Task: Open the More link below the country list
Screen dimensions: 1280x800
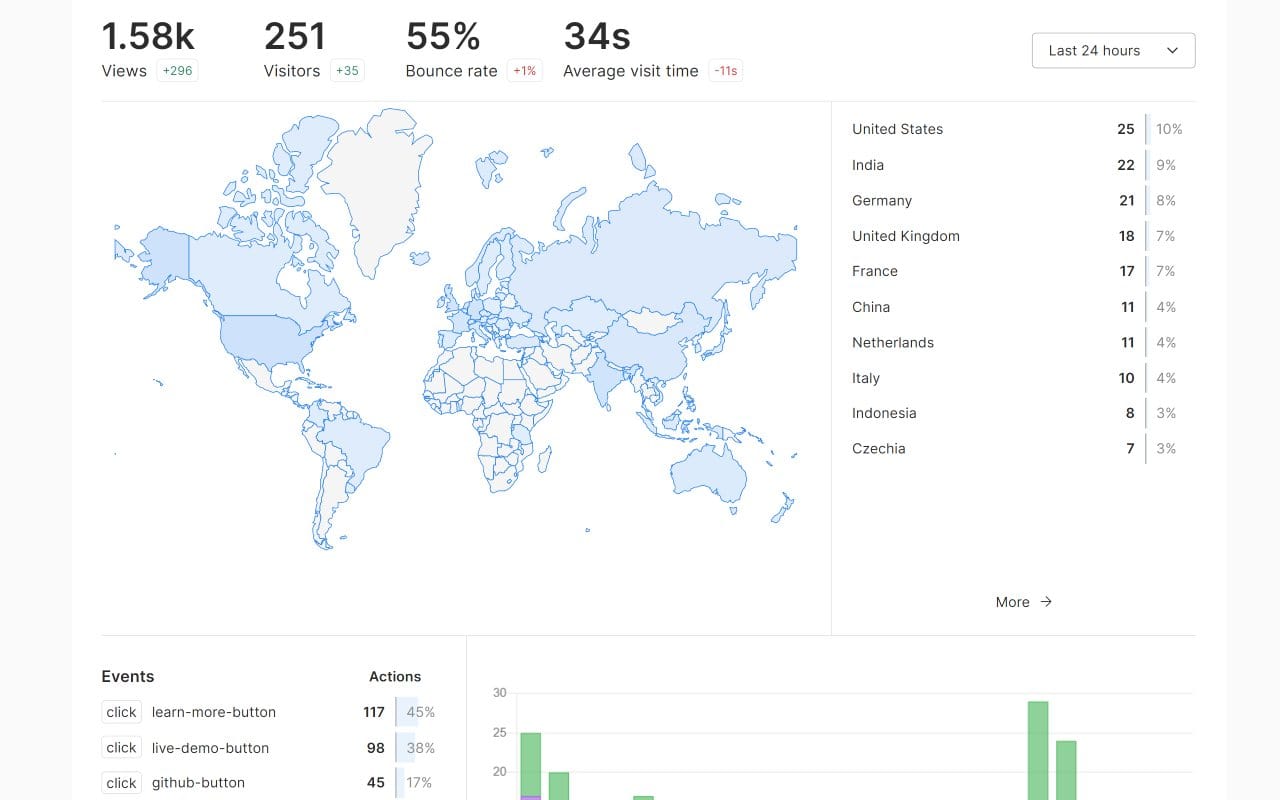Action: (x=1011, y=602)
